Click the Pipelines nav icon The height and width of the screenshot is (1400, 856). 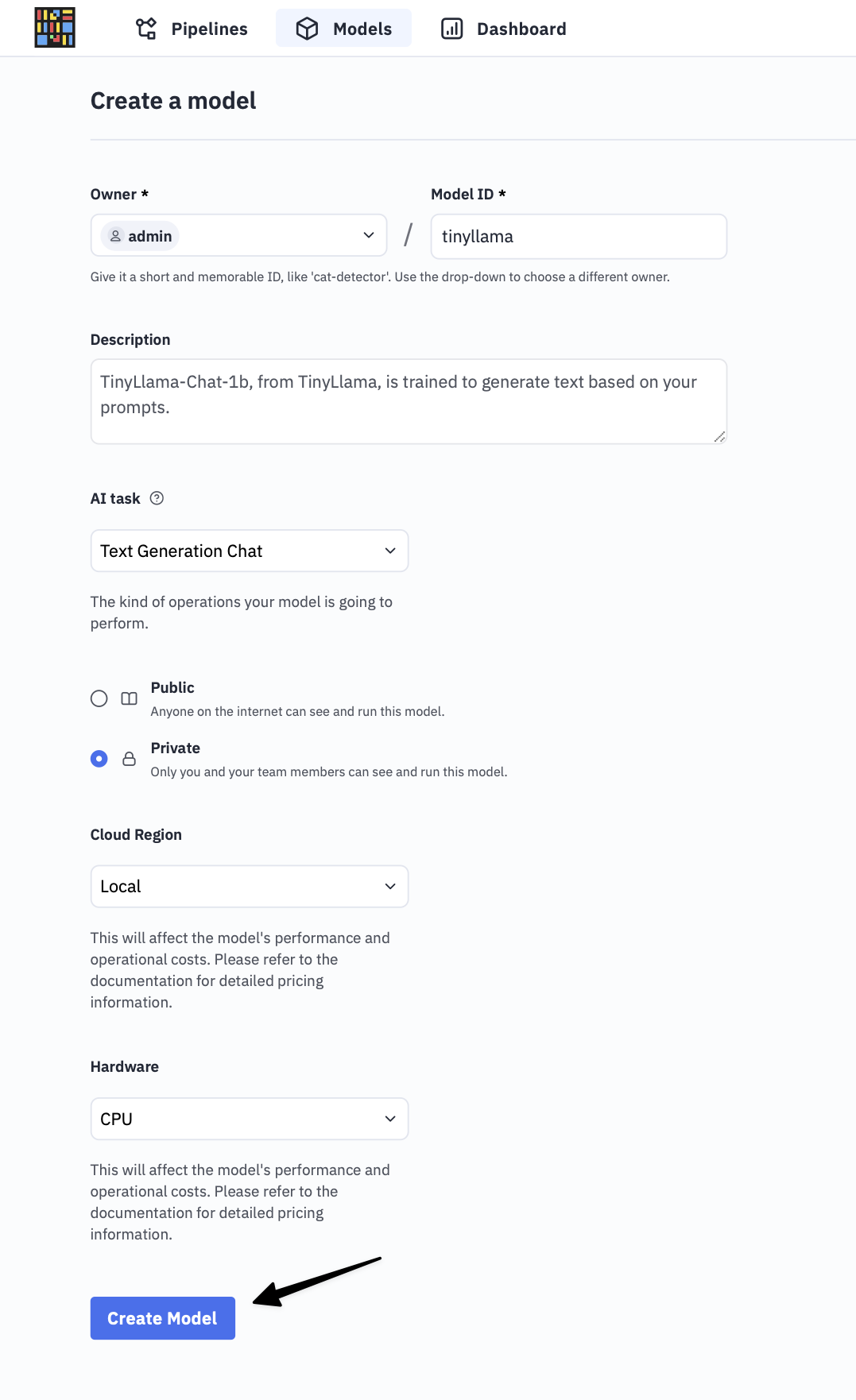(146, 29)
